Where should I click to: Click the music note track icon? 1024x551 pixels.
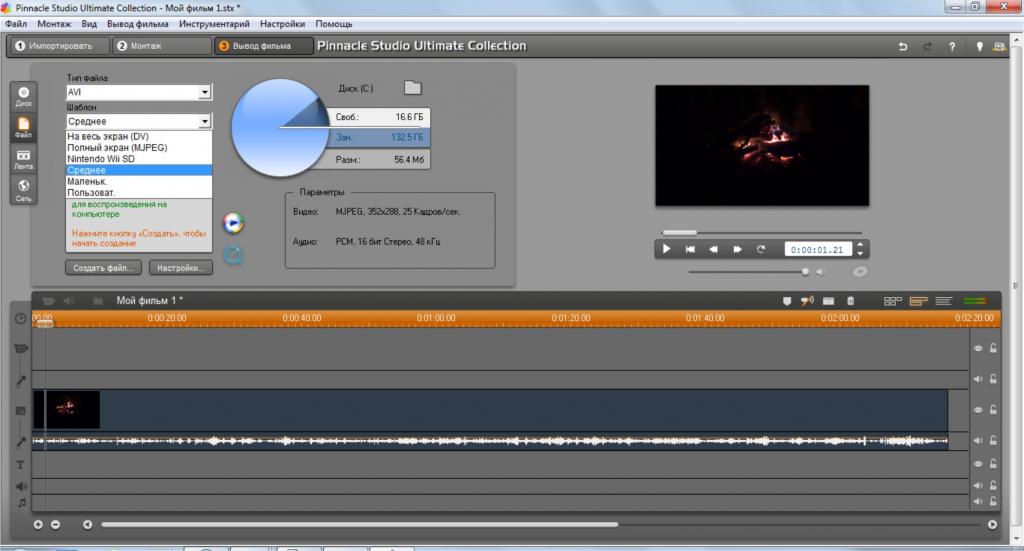(22, 503)
